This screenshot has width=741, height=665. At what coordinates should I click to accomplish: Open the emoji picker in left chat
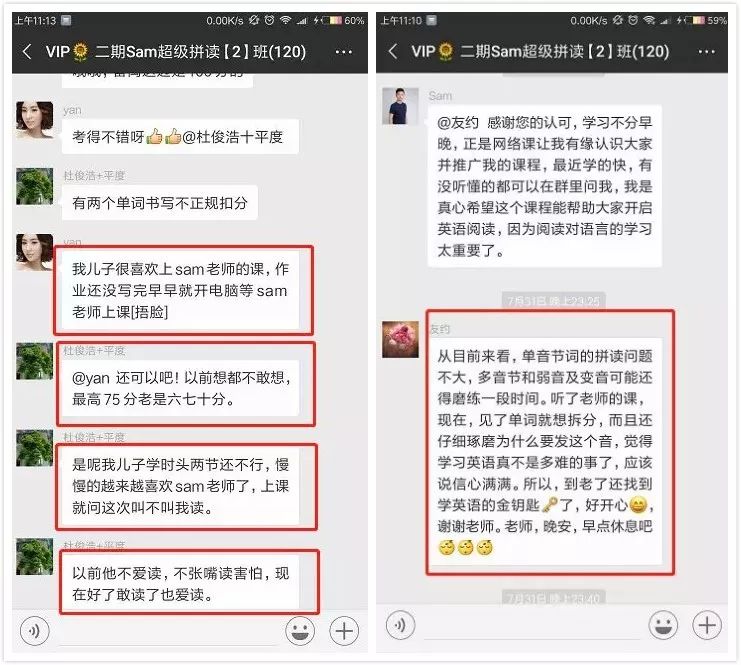300,631
